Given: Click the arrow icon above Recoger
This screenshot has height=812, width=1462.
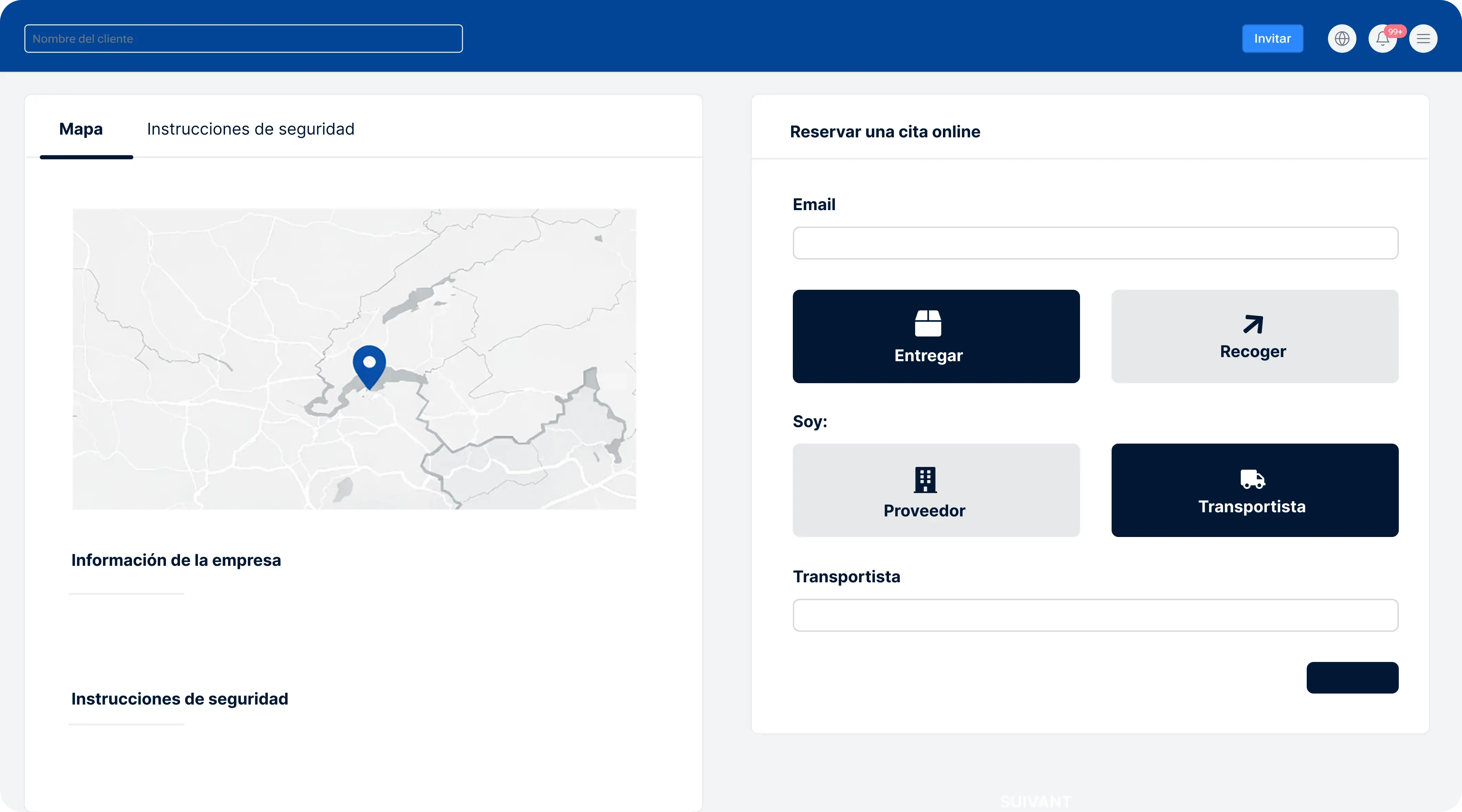Looking at the screenshot, I should 1253,324.
